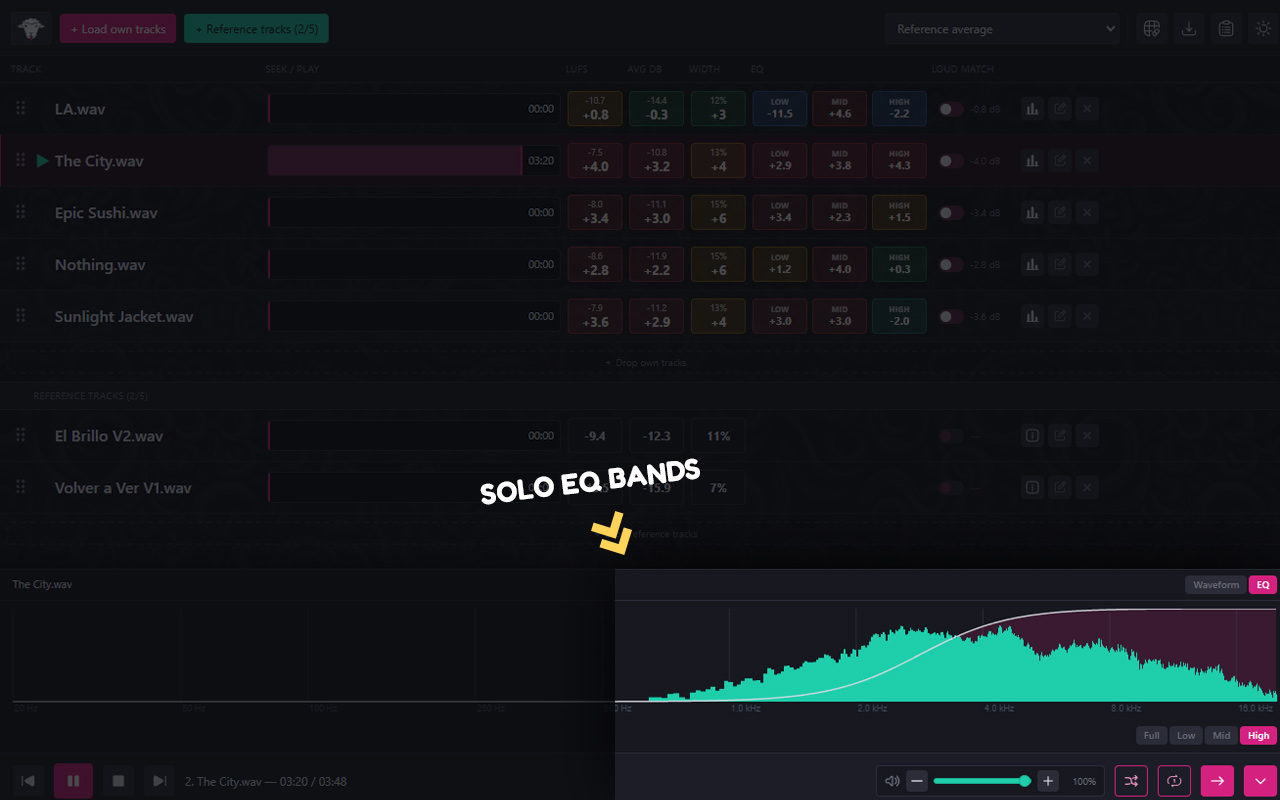Image resolution: width=1280 pixels, height=800 pixels.
Task: Seek within The City.wav progress bar
Action: tap(414, 161)
